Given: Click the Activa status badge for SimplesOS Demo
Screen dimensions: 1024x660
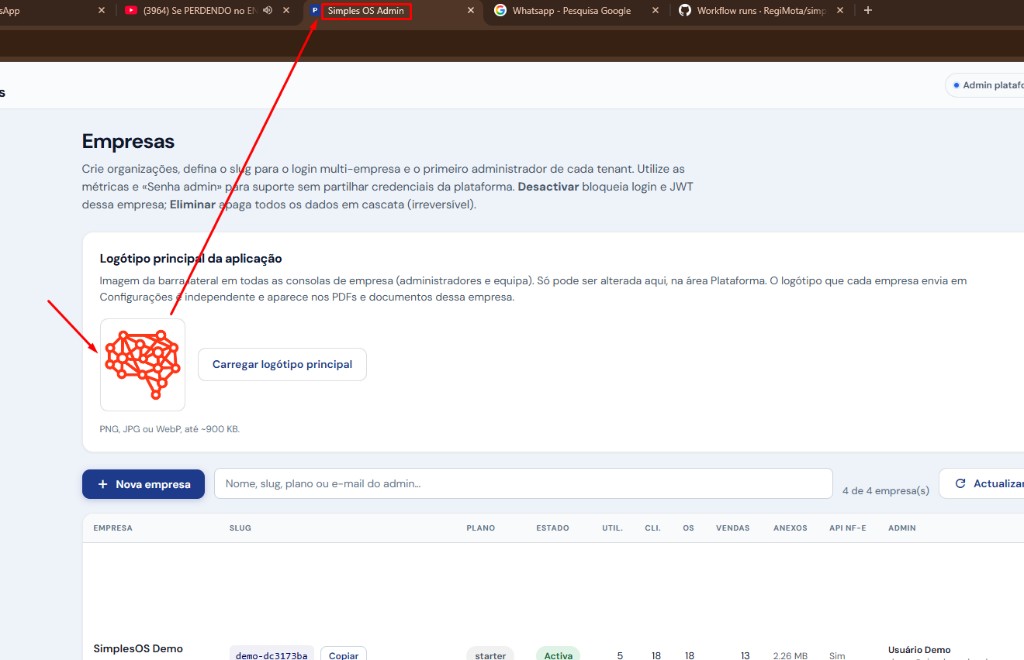Looking at the screenshot, I should (558, 655).
